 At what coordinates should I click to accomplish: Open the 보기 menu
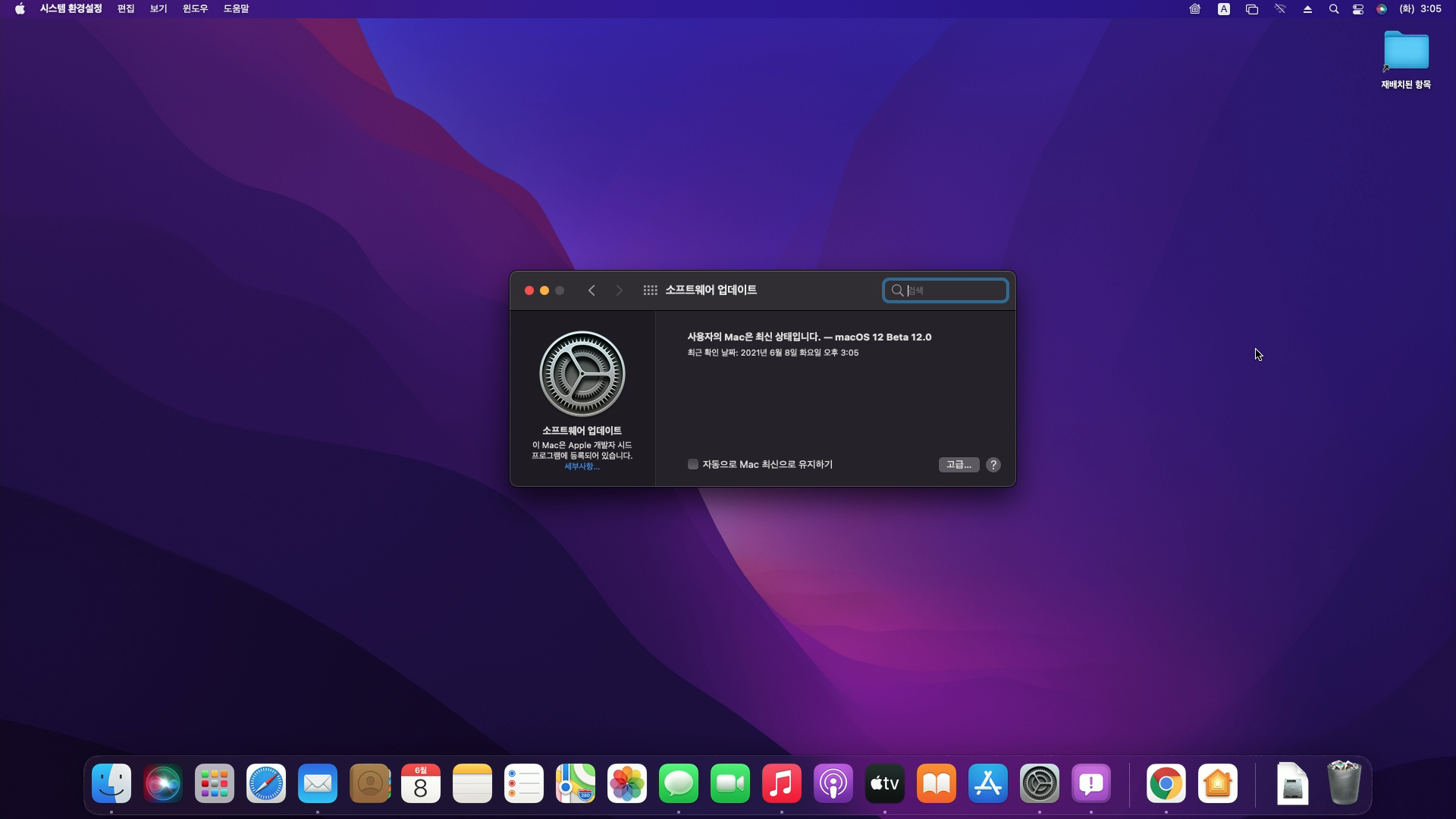coord(158,9)
